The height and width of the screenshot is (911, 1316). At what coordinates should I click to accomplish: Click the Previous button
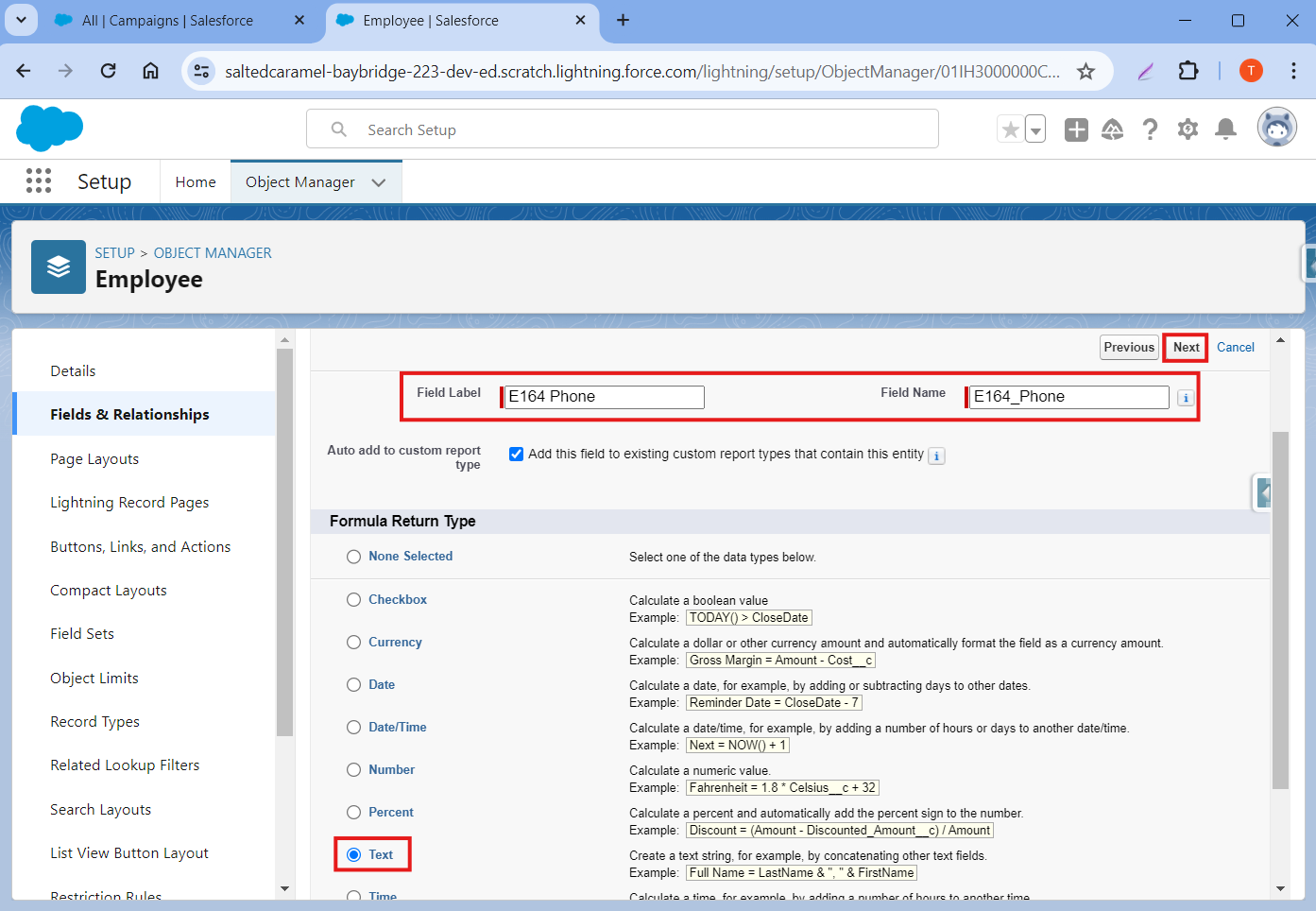coord(1129,347)
